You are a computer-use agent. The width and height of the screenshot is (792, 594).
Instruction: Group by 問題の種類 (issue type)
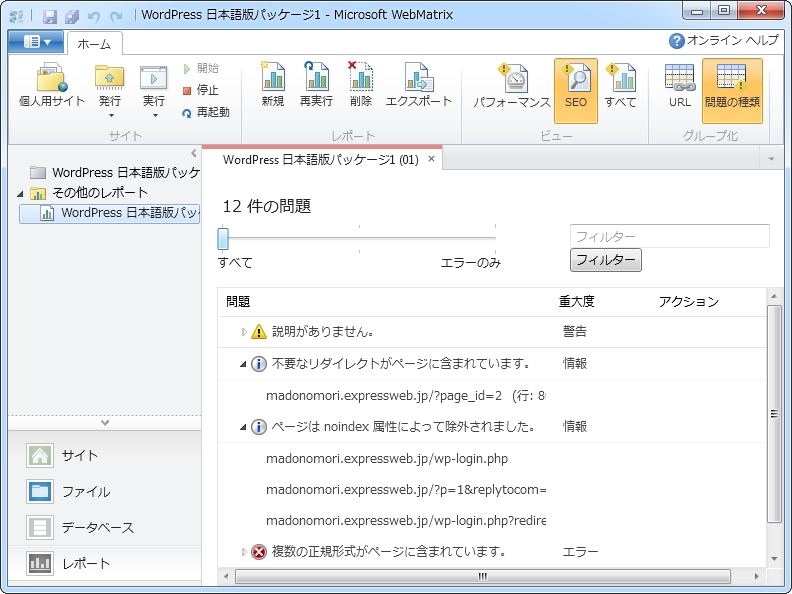tap(732, 91)
